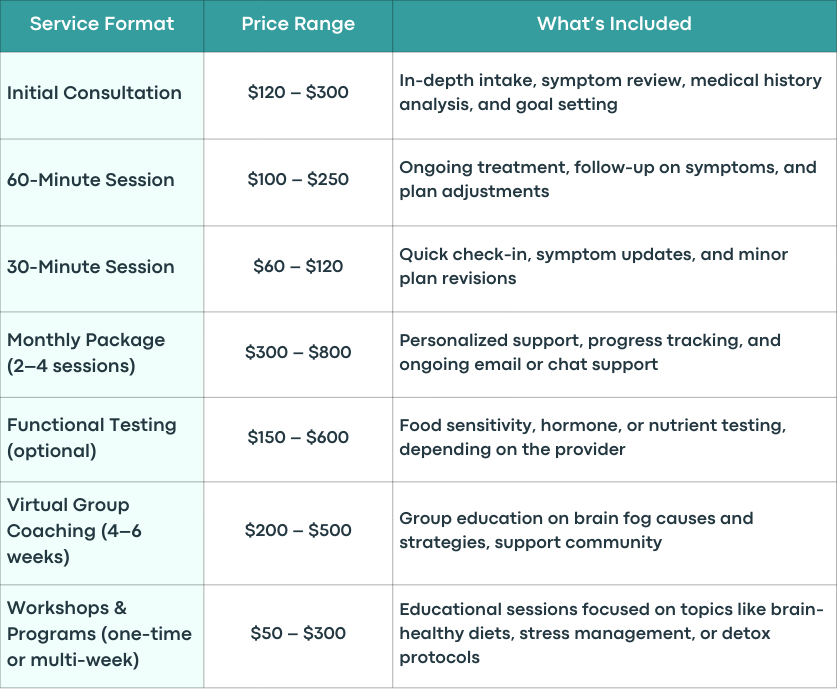The width and height of the screenshot is (837, 689).
Task: Click the What's Included column header
Action: pyautogui.click(x=614, y=24)
